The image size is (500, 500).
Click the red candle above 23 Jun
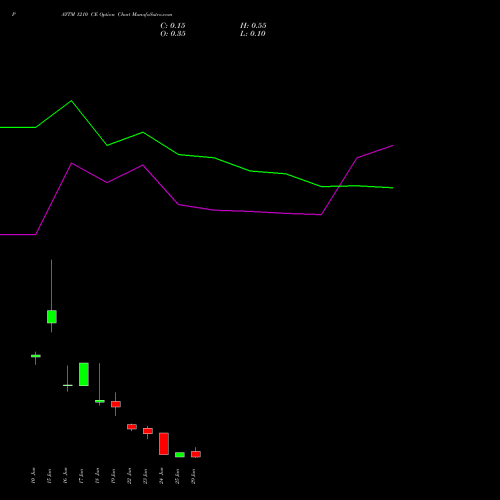tap(148, 431)
